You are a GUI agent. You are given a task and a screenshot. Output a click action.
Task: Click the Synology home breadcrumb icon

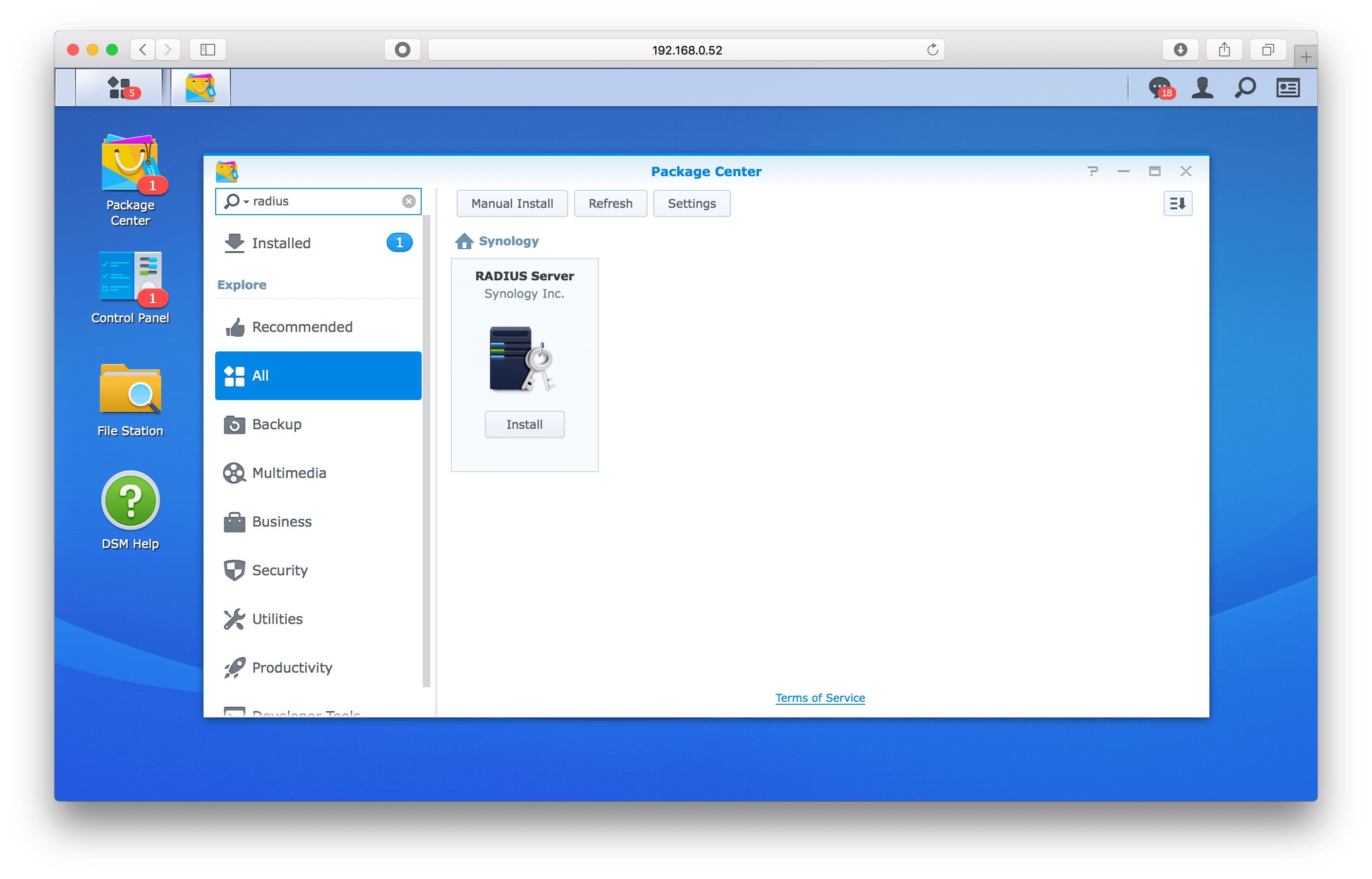coord(464,240)
